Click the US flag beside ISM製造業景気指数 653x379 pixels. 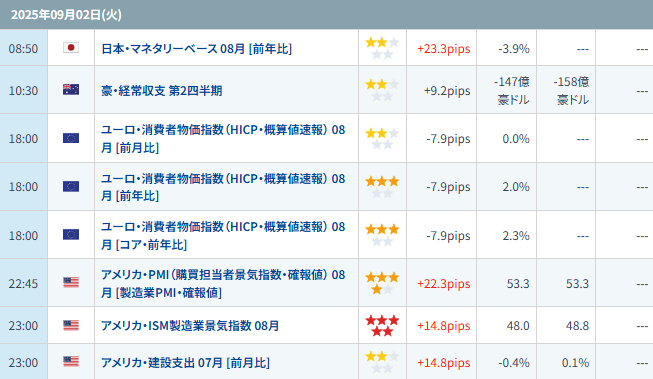tap(71, 325)
